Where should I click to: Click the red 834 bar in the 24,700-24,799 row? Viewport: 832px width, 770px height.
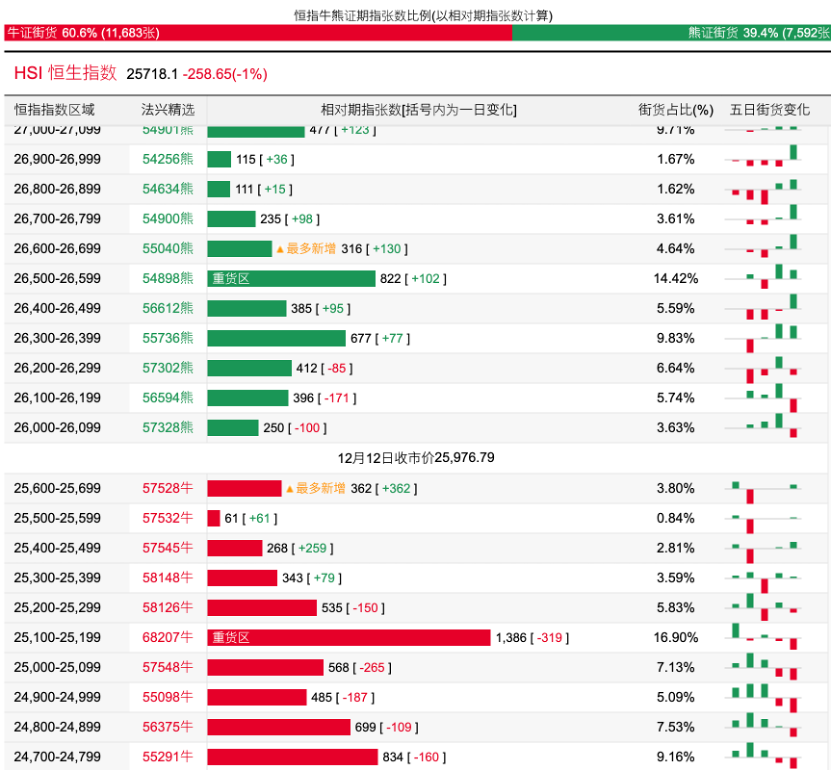(x=292, y=757)
